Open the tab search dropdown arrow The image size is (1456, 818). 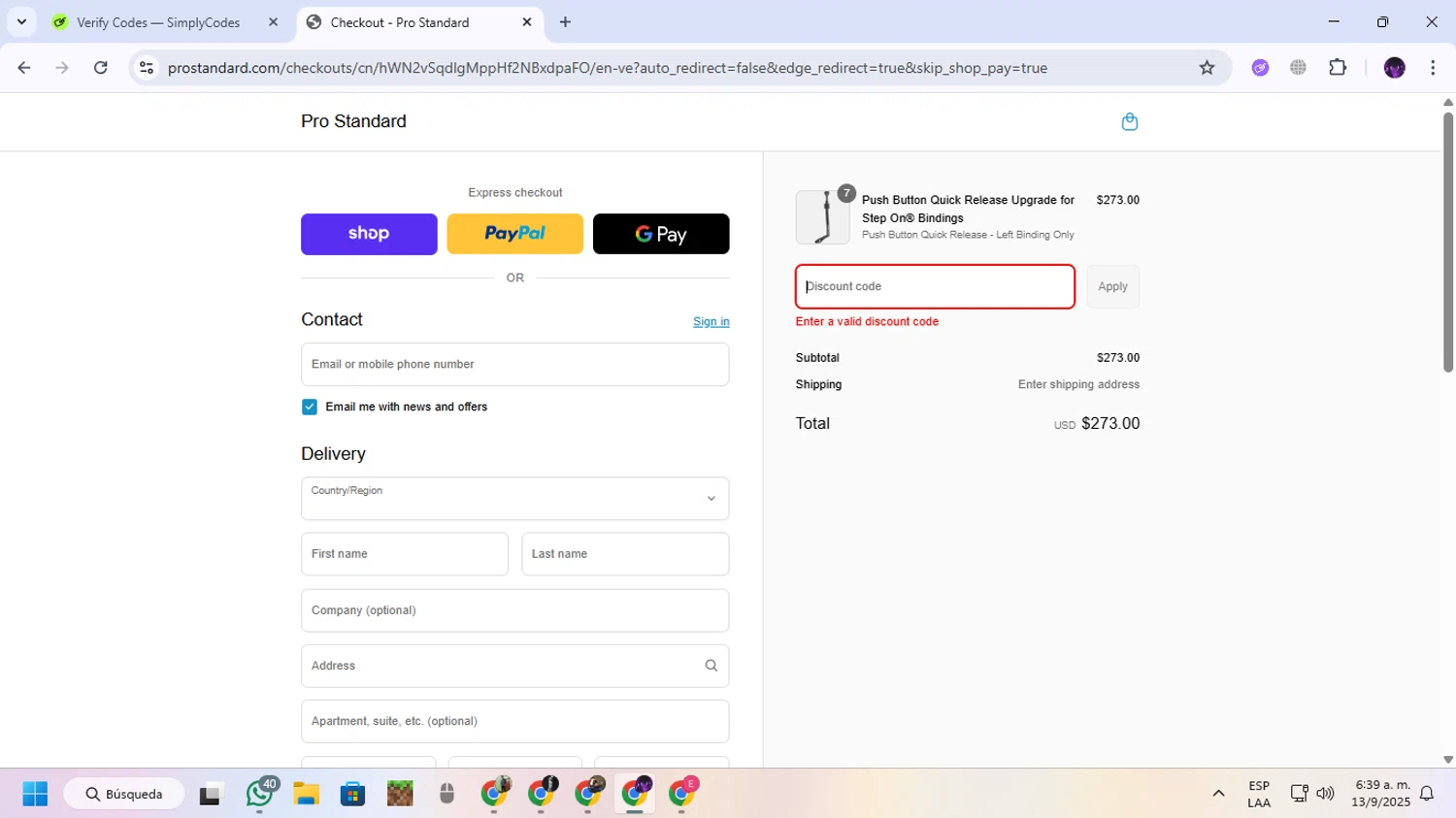point(21,22)
